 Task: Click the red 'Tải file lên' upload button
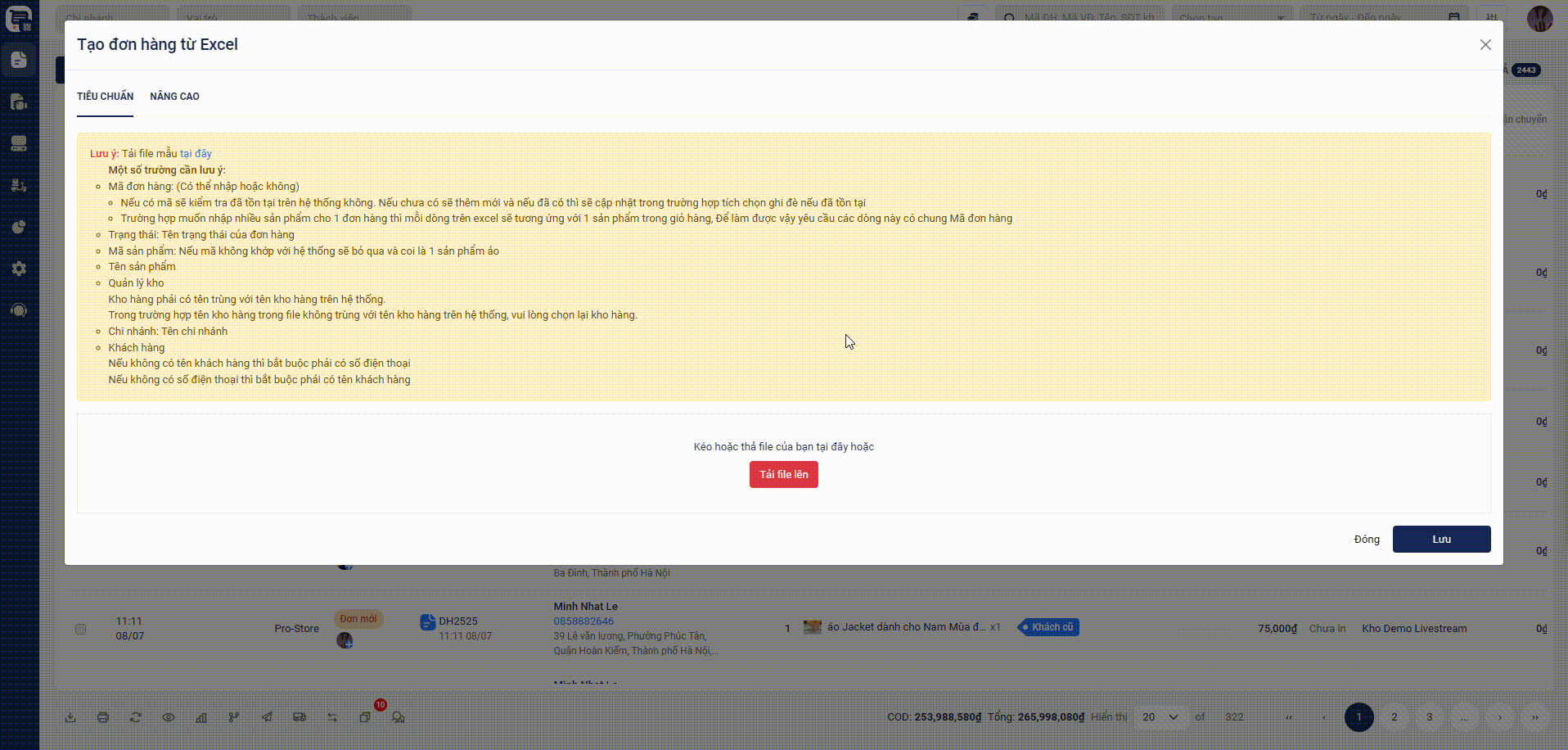point(783,475)
